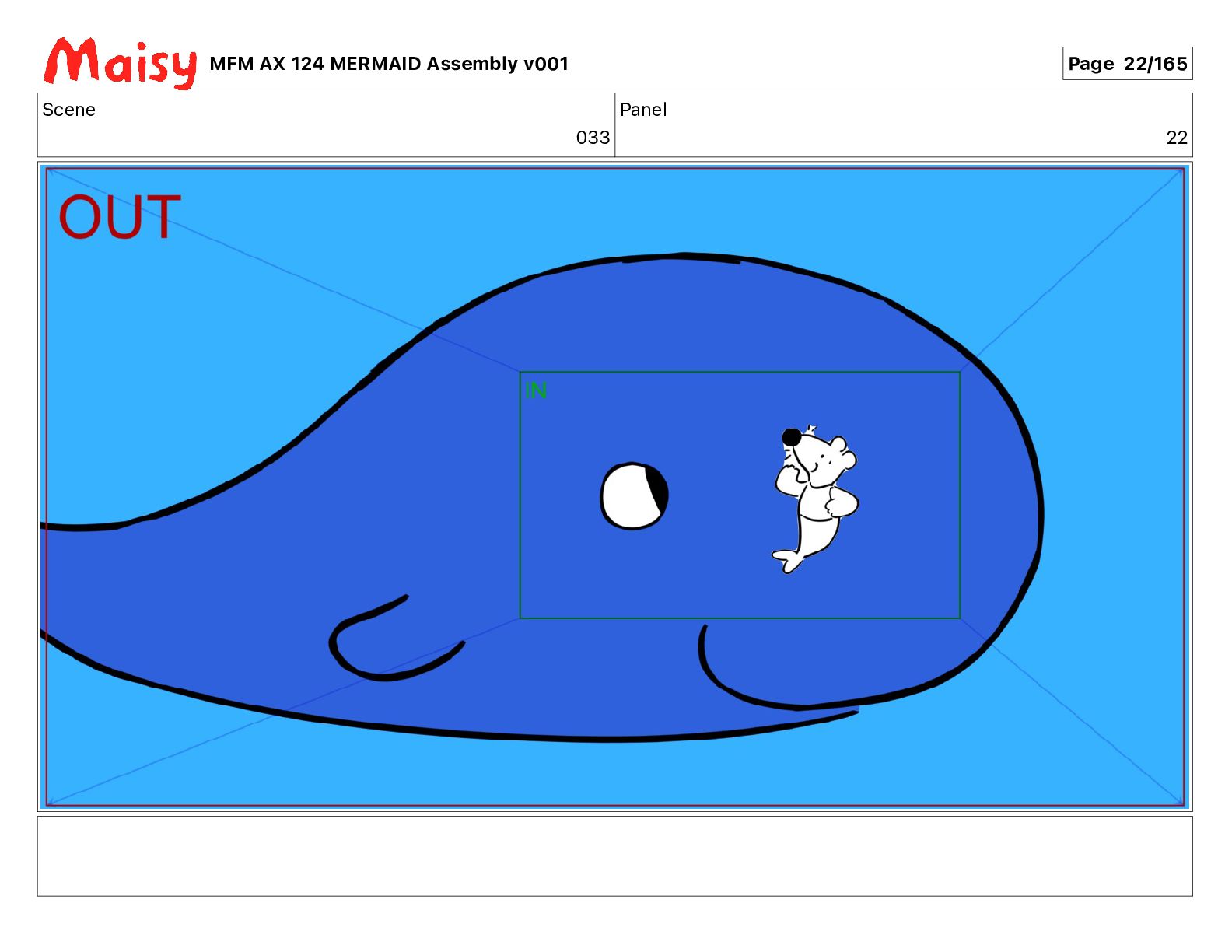This screenshot has width=1232, height=952.
Task: Click the whale's white eye
Action: 634,496
